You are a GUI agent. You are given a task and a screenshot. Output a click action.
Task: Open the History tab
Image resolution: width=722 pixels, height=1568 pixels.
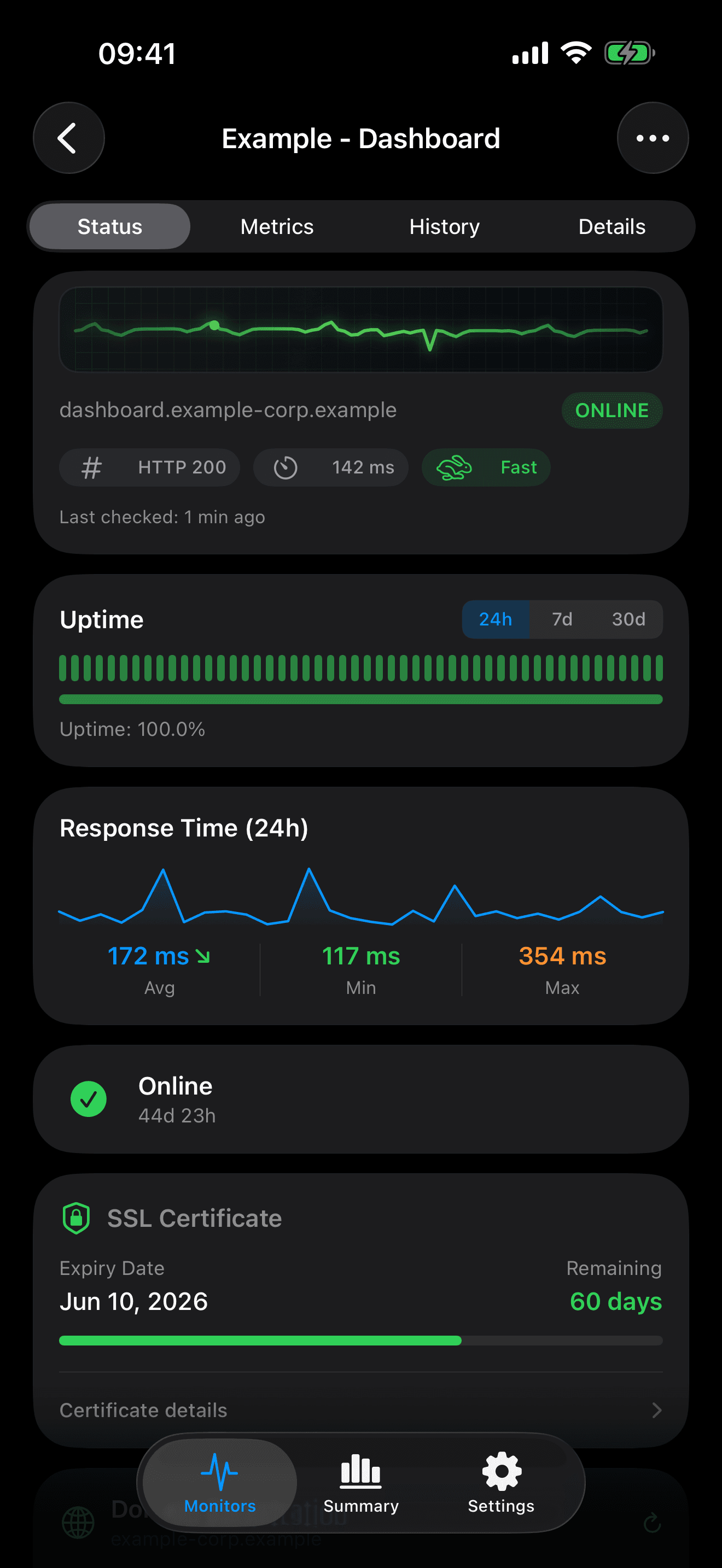tap(444, 226)
